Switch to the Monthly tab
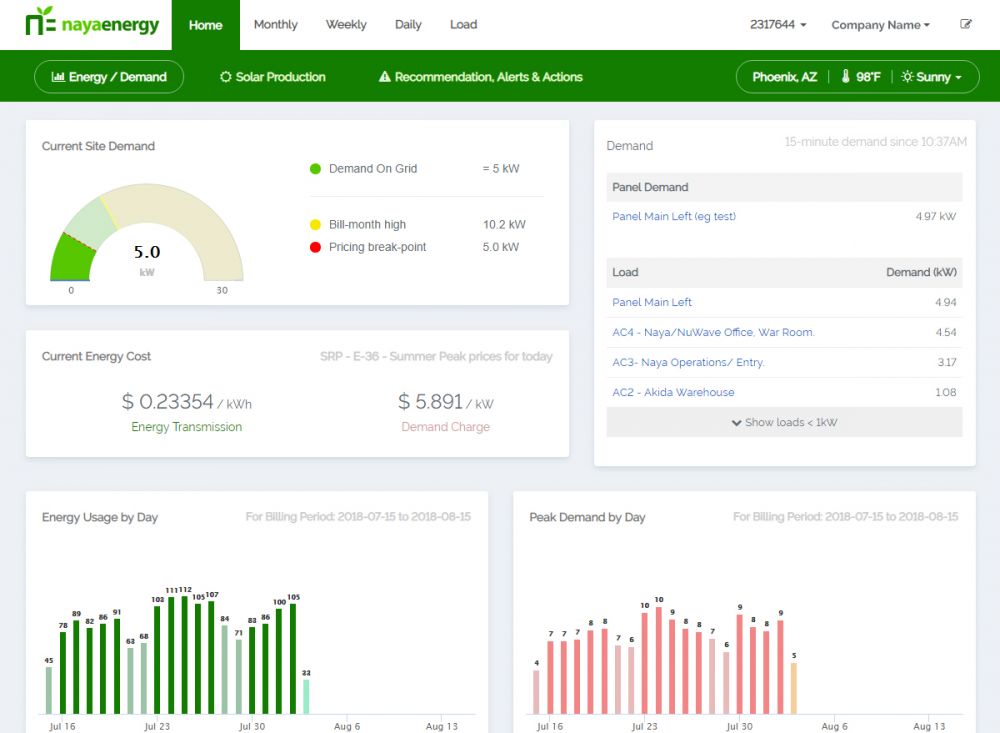This screenshot has width=1000, height=733. (275, 25)
